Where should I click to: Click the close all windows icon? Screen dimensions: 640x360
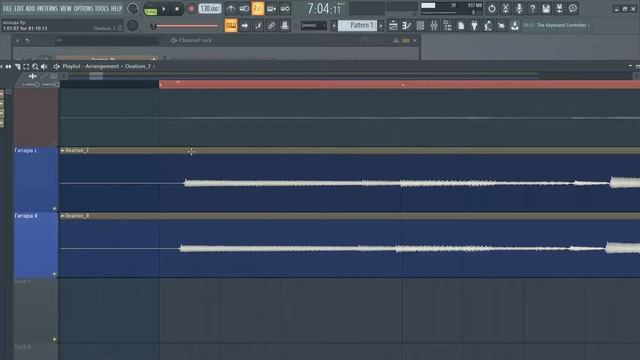point(501,26)
